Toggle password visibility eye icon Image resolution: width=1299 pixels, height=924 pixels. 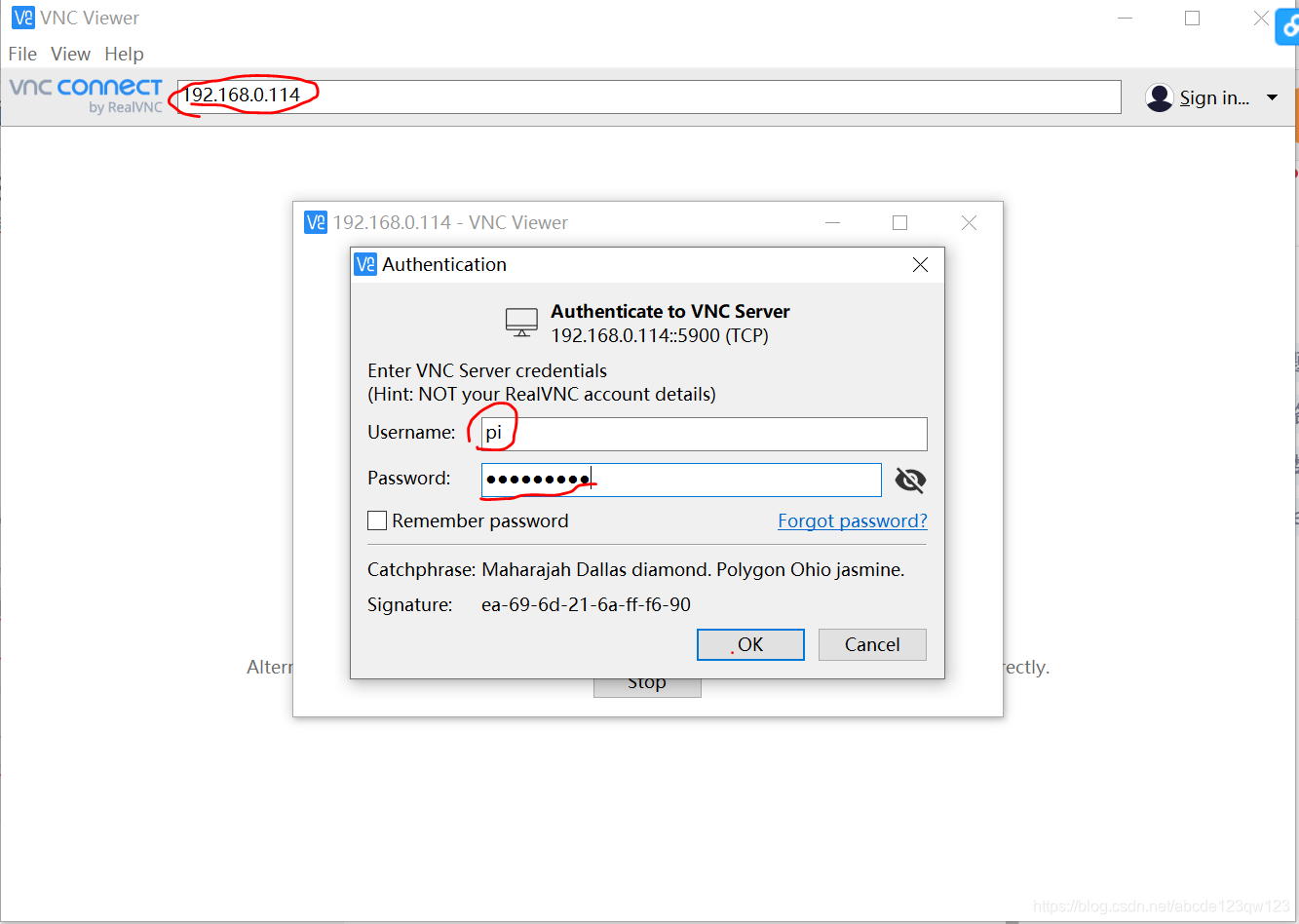(x=910, y=480)
